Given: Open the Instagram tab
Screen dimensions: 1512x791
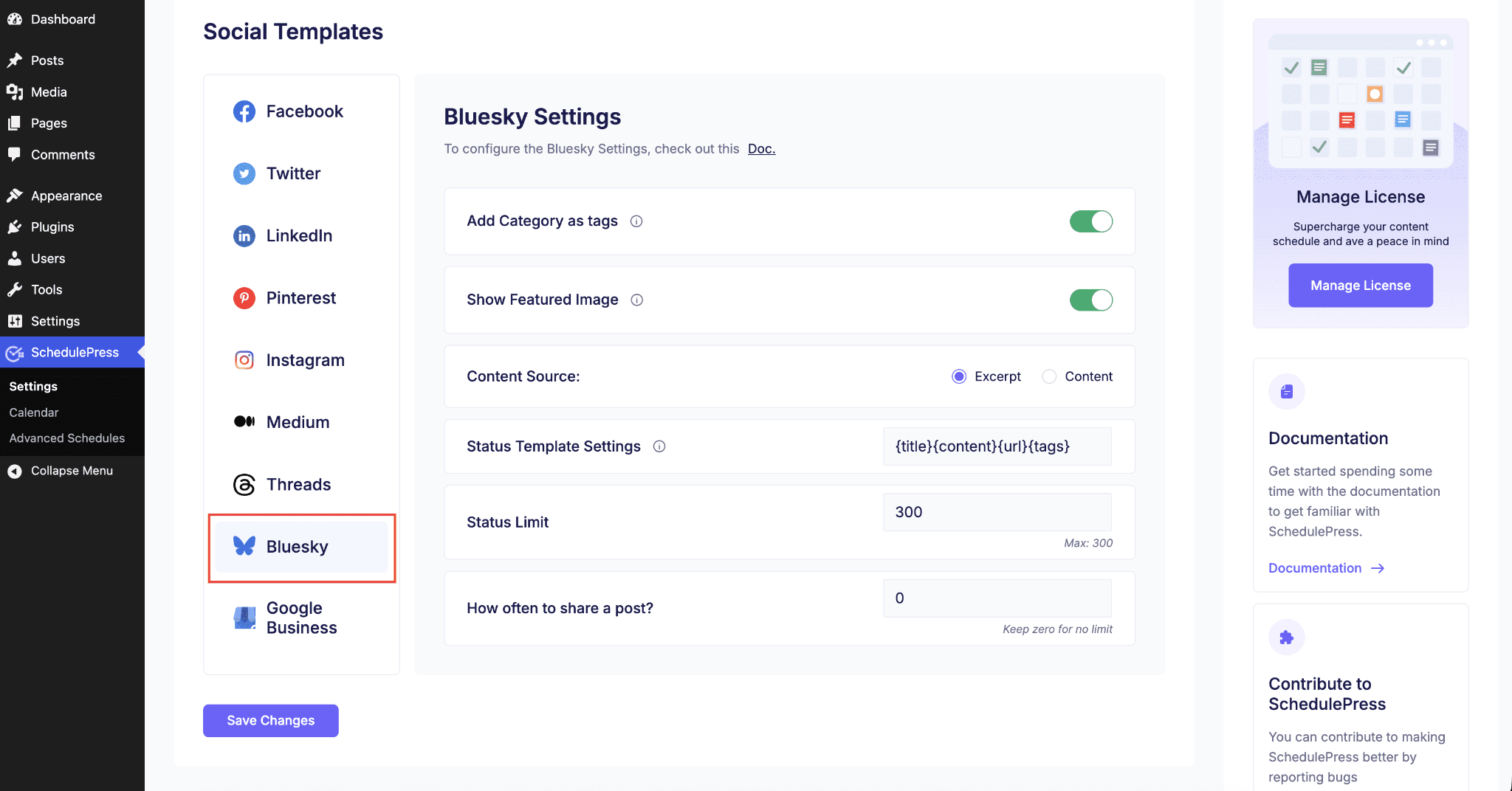Looking at the screenshot, I should click(301, 360).
